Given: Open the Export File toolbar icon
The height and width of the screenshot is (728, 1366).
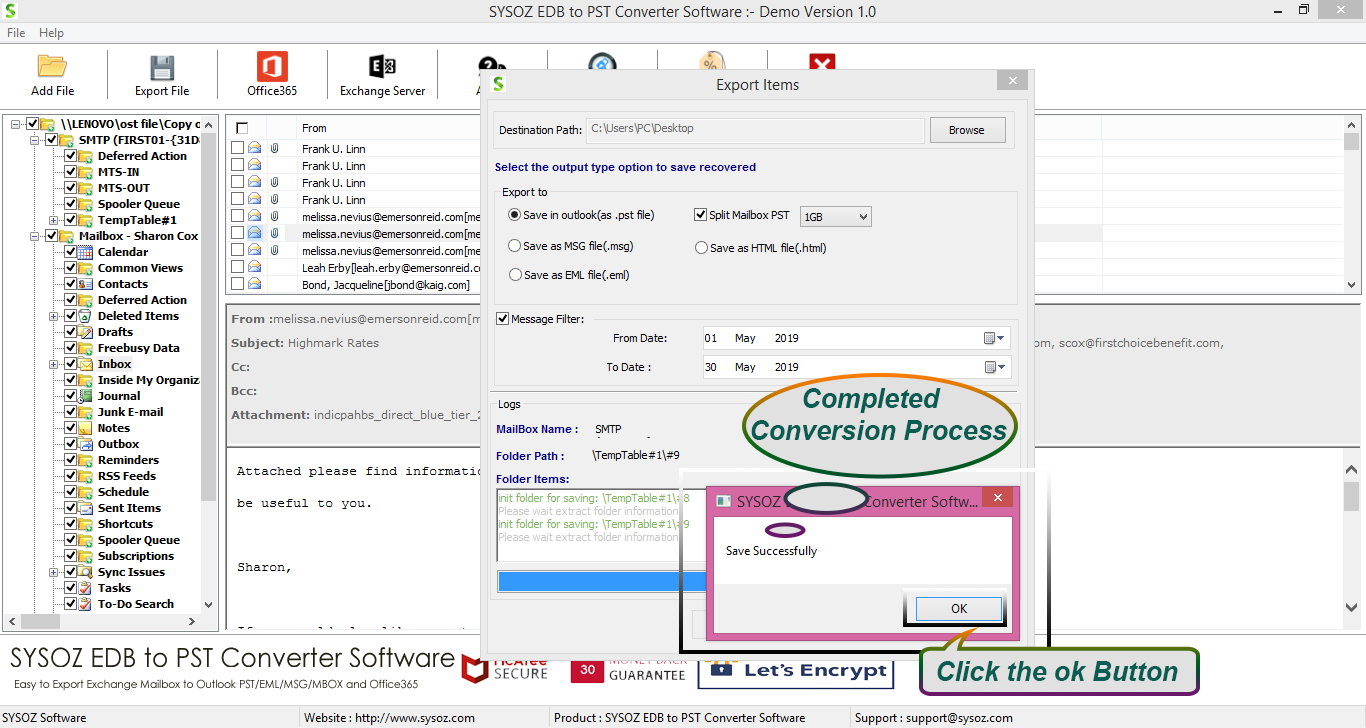Looking at the screenshot, I should coord(162,67).
